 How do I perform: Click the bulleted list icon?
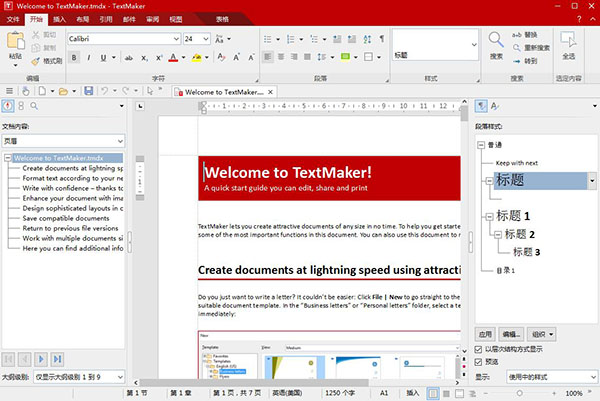click(267, 39)
